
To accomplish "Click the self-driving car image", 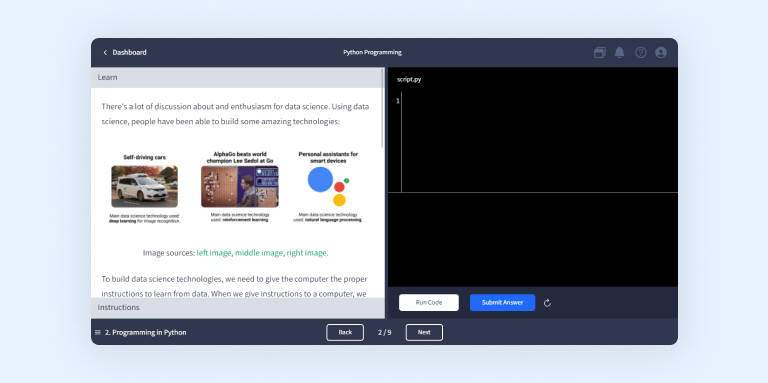I will (x=144, y=186).
